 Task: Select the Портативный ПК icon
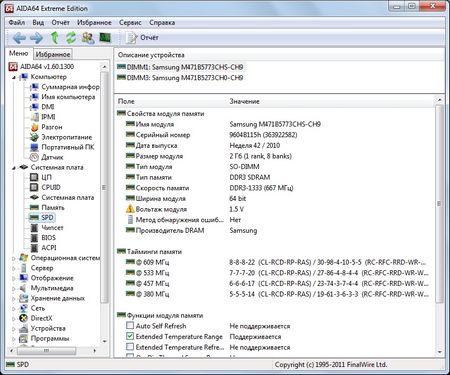34,147
